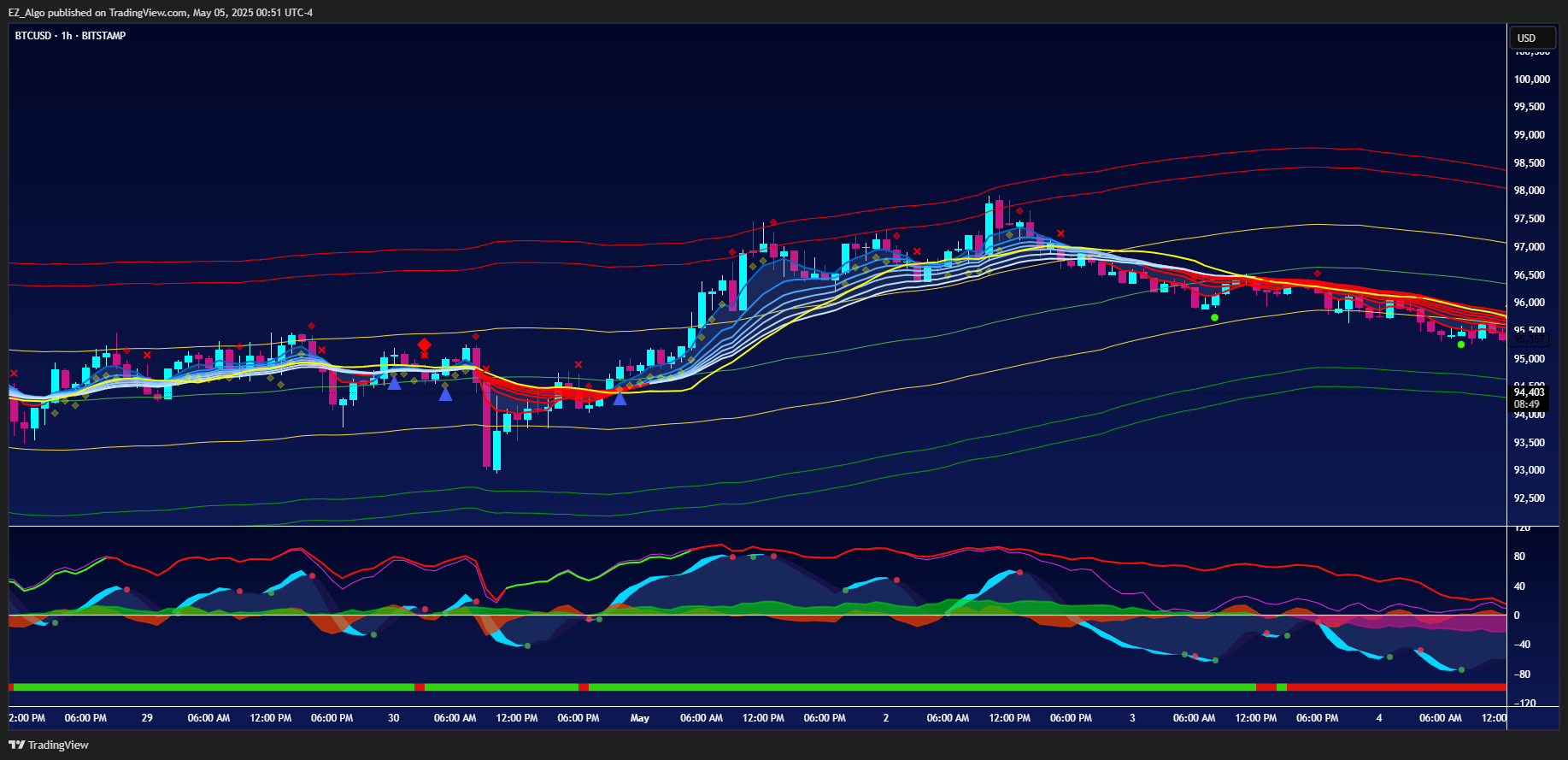1568x760 pixels.
Task: Click the BITSTAMP exchange label
Action: (103, 36)
